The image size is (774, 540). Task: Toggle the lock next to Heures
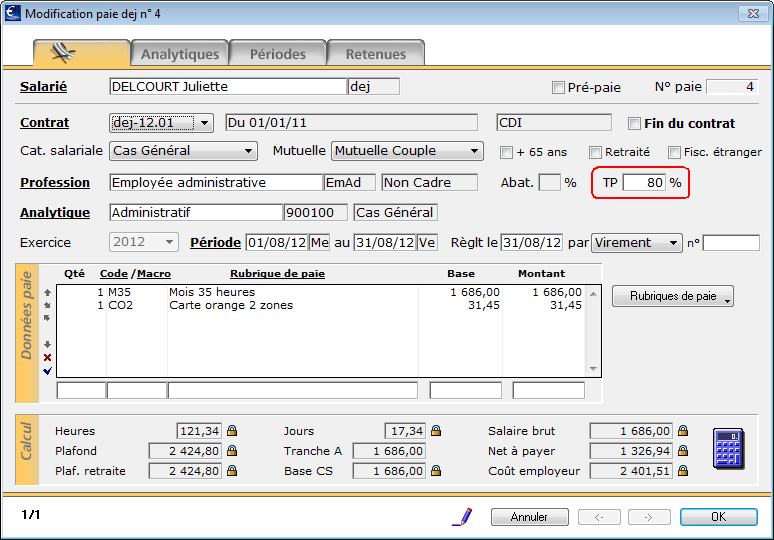[232, 431]
